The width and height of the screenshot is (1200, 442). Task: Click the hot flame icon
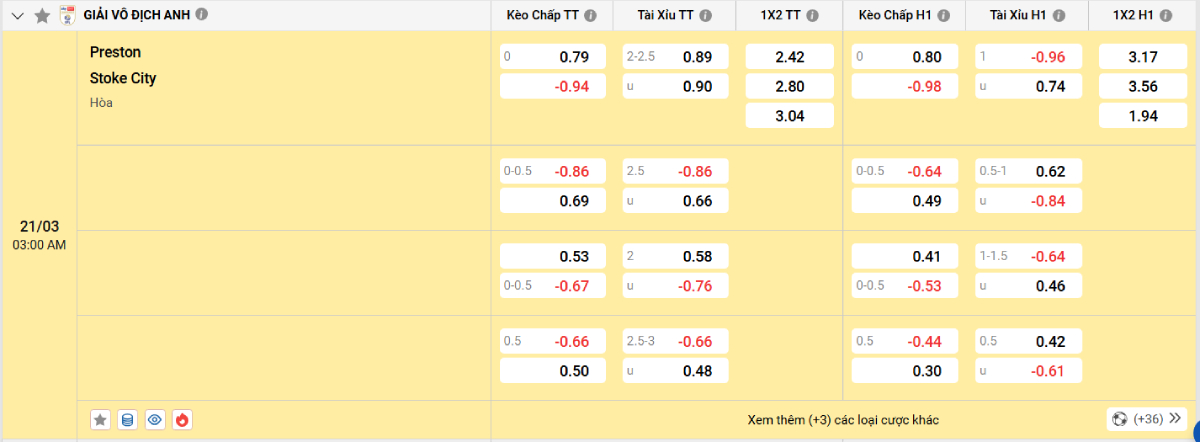pos(181,420)
